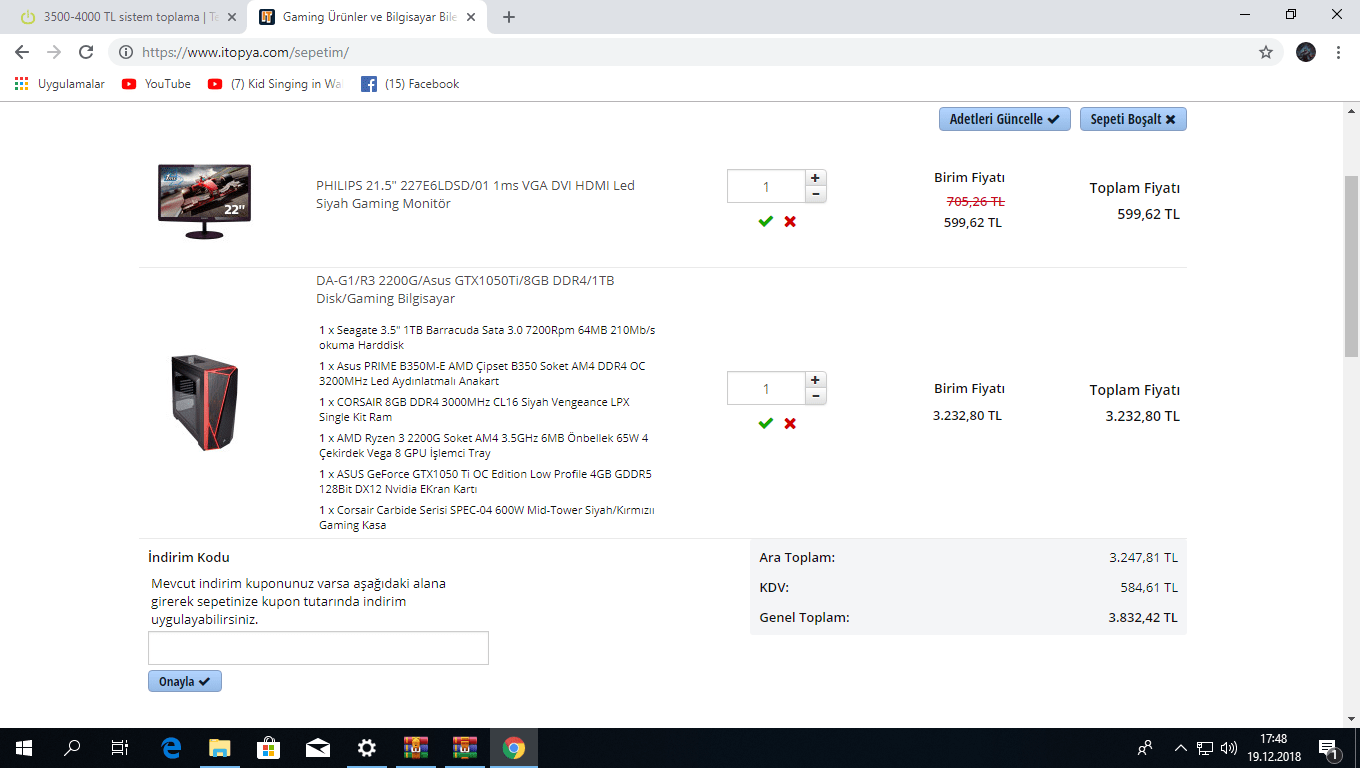Open Windows Settings from the taskbar
Image resolution: width=1360 pixels, height=768 pixels.
tap(367, 748)
